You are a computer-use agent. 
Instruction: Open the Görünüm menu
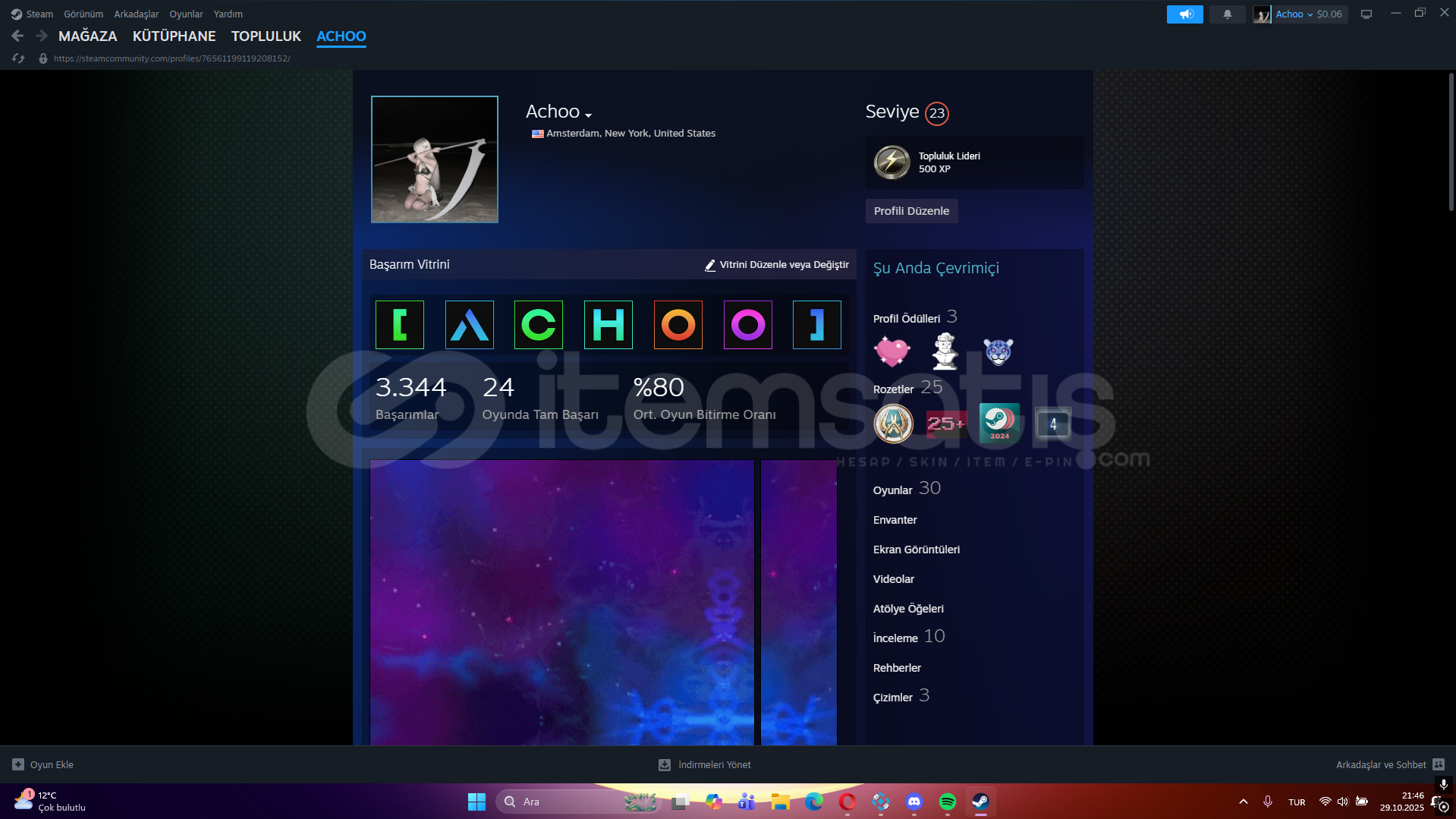[x=83, y=14]
